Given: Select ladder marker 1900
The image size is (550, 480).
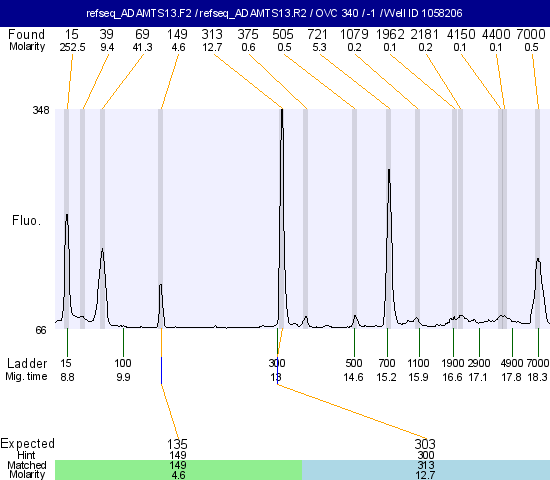Looking at the screenshot, I should pos(453,363).
